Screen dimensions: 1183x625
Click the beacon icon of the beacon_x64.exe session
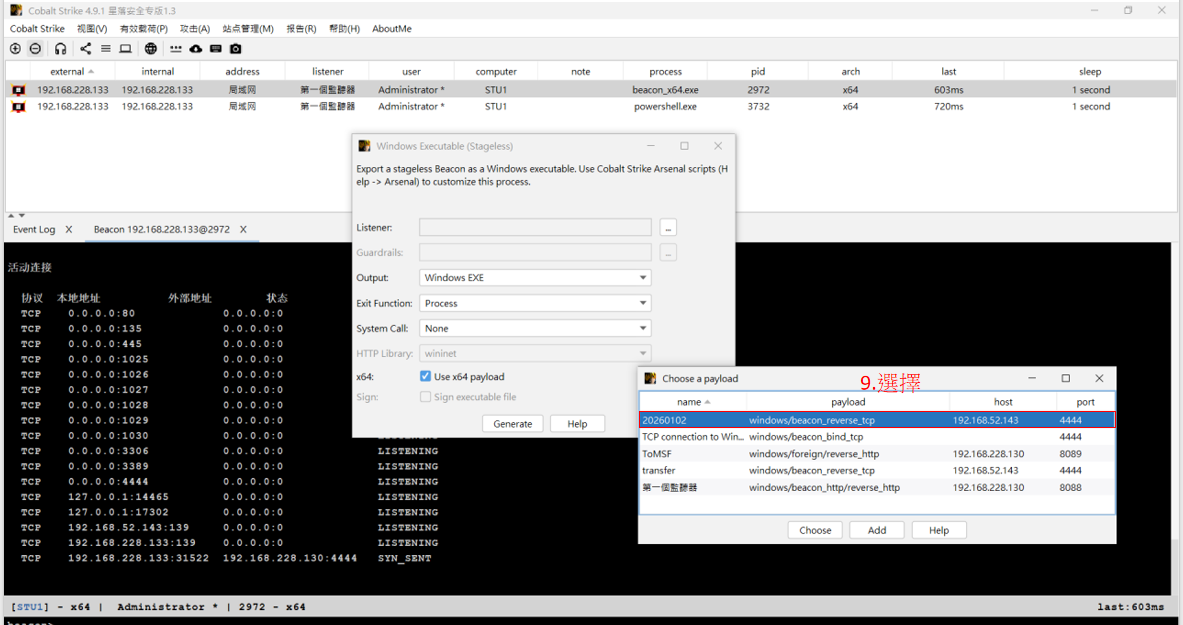[19, 90]
